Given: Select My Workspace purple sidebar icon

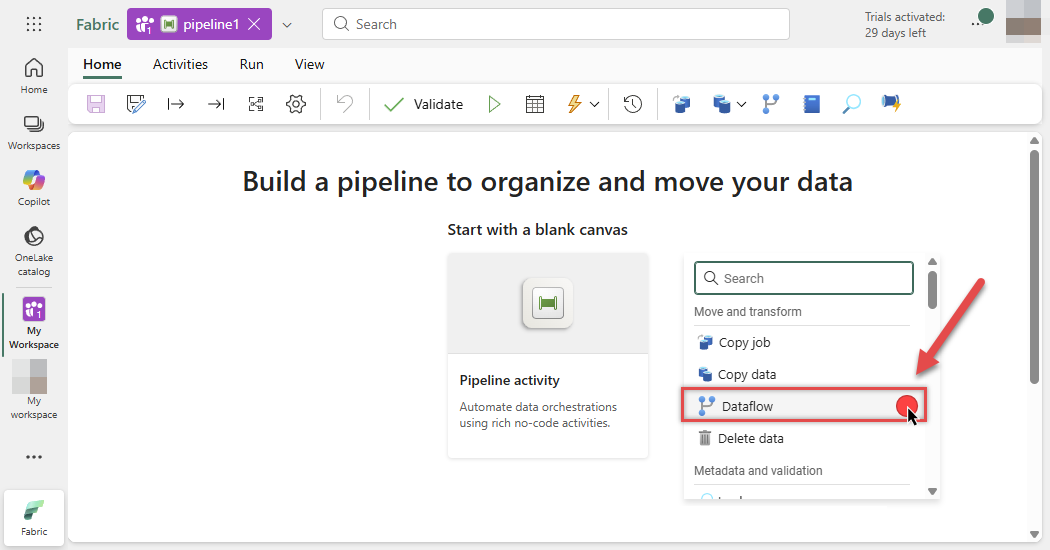Looking at the screenshot, I should click(x=34, y=323).
